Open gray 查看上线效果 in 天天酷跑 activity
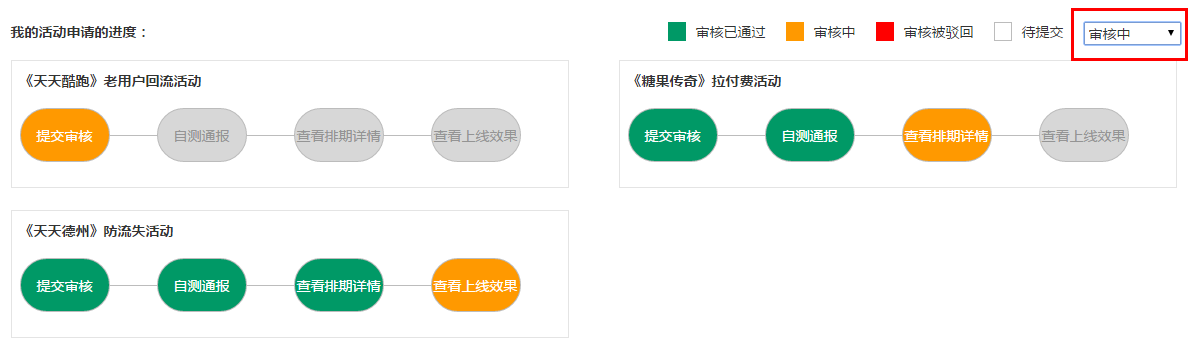The height and width of the screenshot is (363, 1190). (x=476, y=136)
